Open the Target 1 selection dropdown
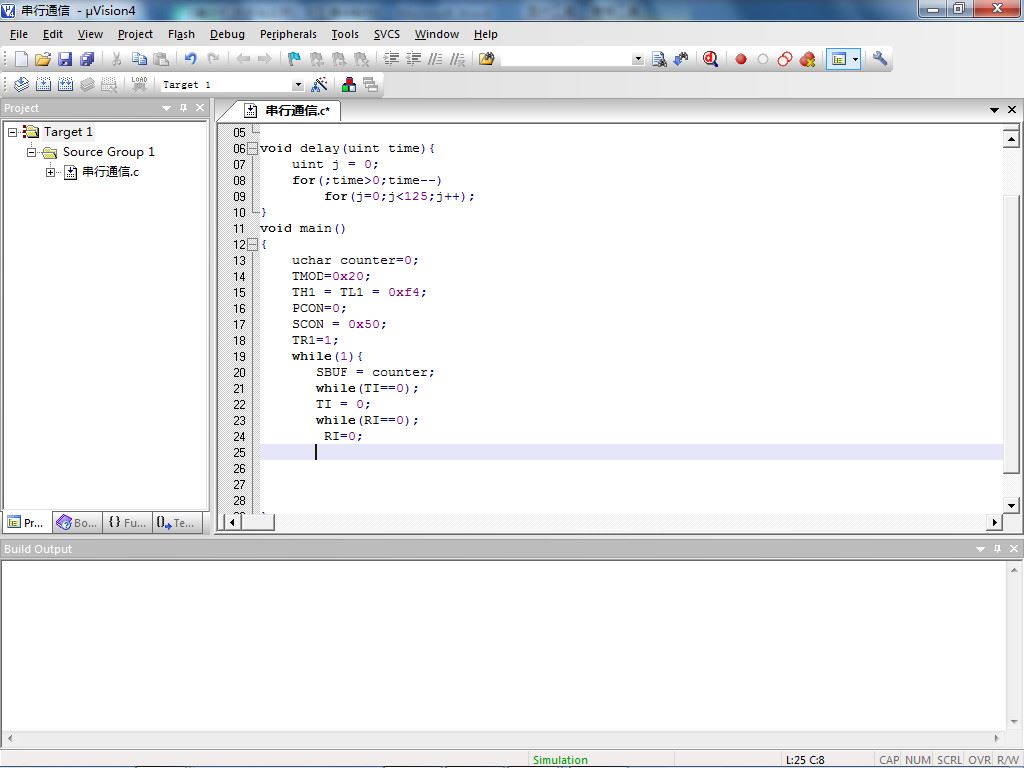The width and height of the screenshot is (1024, 768). coord(297,85)
